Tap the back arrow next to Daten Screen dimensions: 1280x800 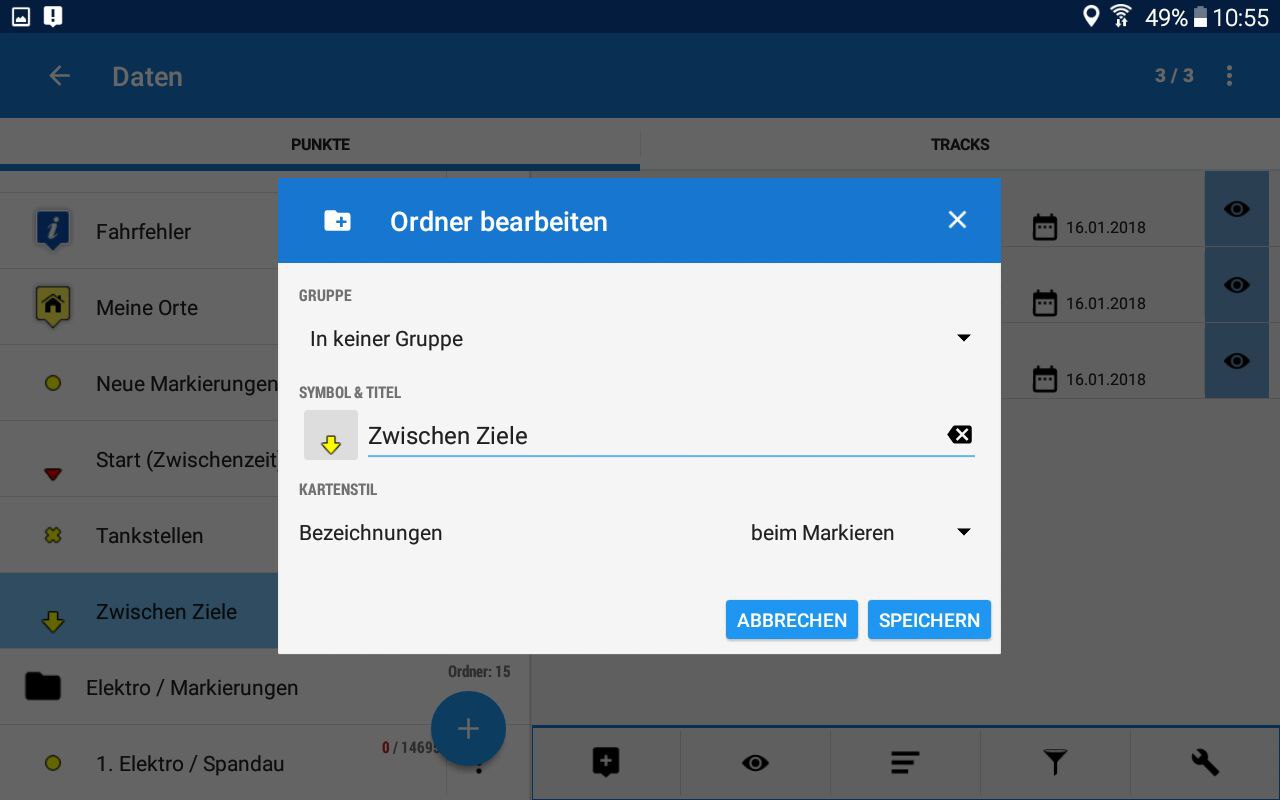[x=59, y=76]
